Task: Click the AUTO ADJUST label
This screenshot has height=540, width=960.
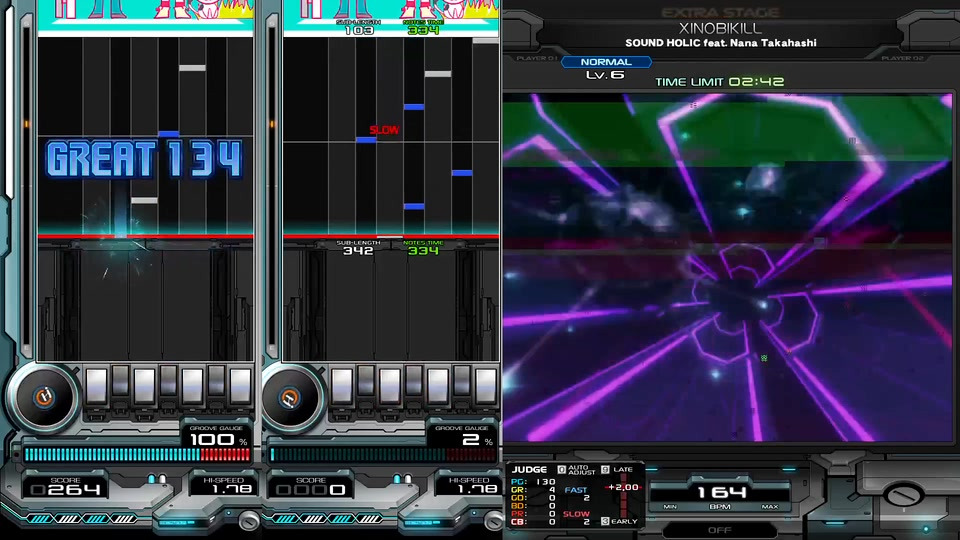Action: (582, 470)
